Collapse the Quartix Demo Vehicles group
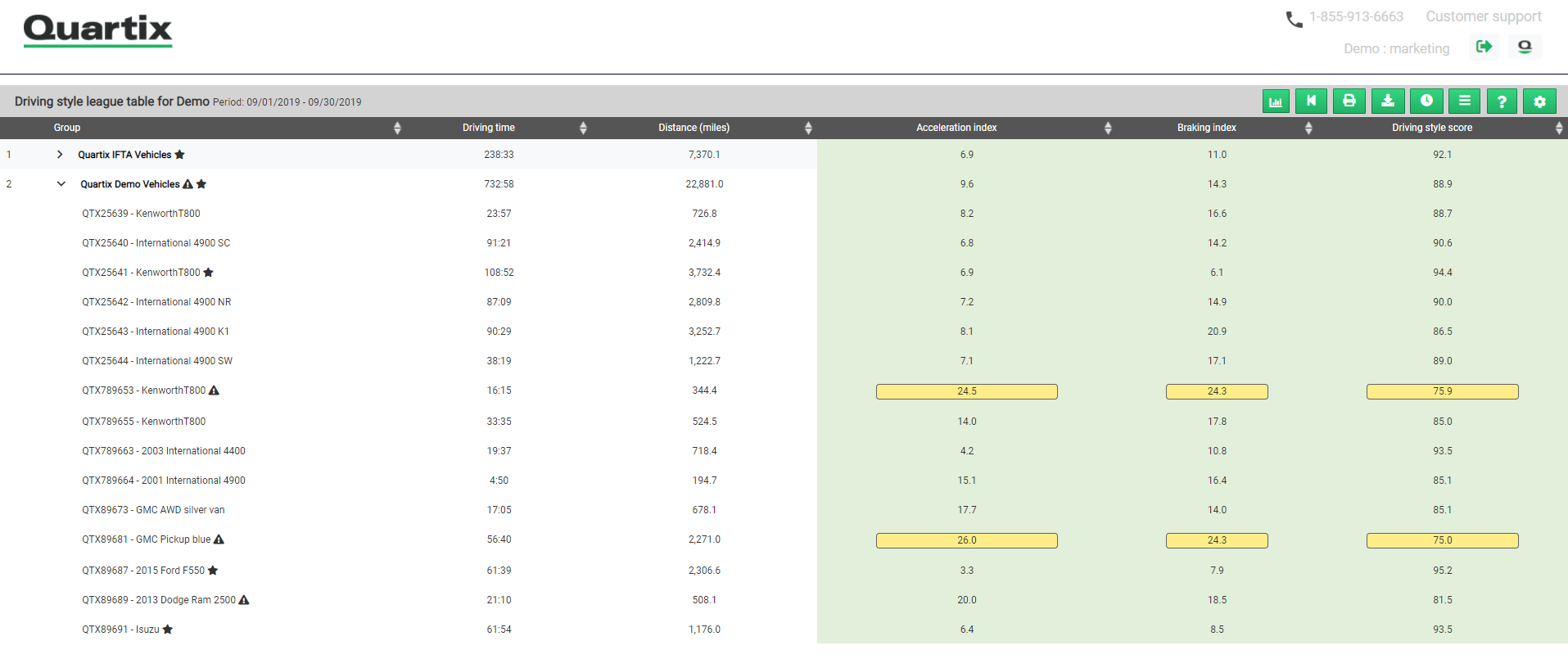The width and height of the screenshot is (1568, 659). (61, 184)
